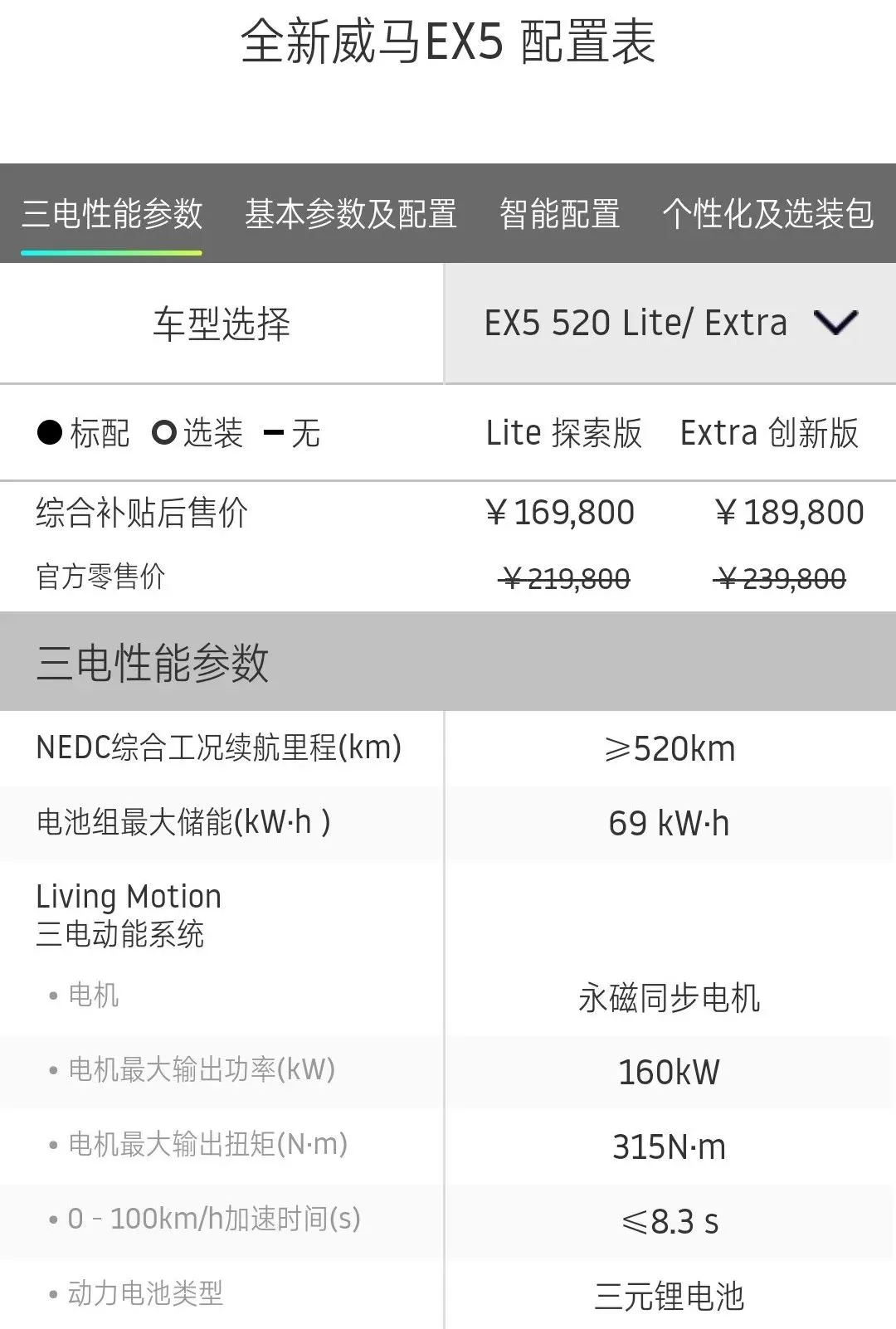This screenshot has width=896, height=1329.
Task: Click the Living Motion 三电动能系统 heading
Action: 129,915
